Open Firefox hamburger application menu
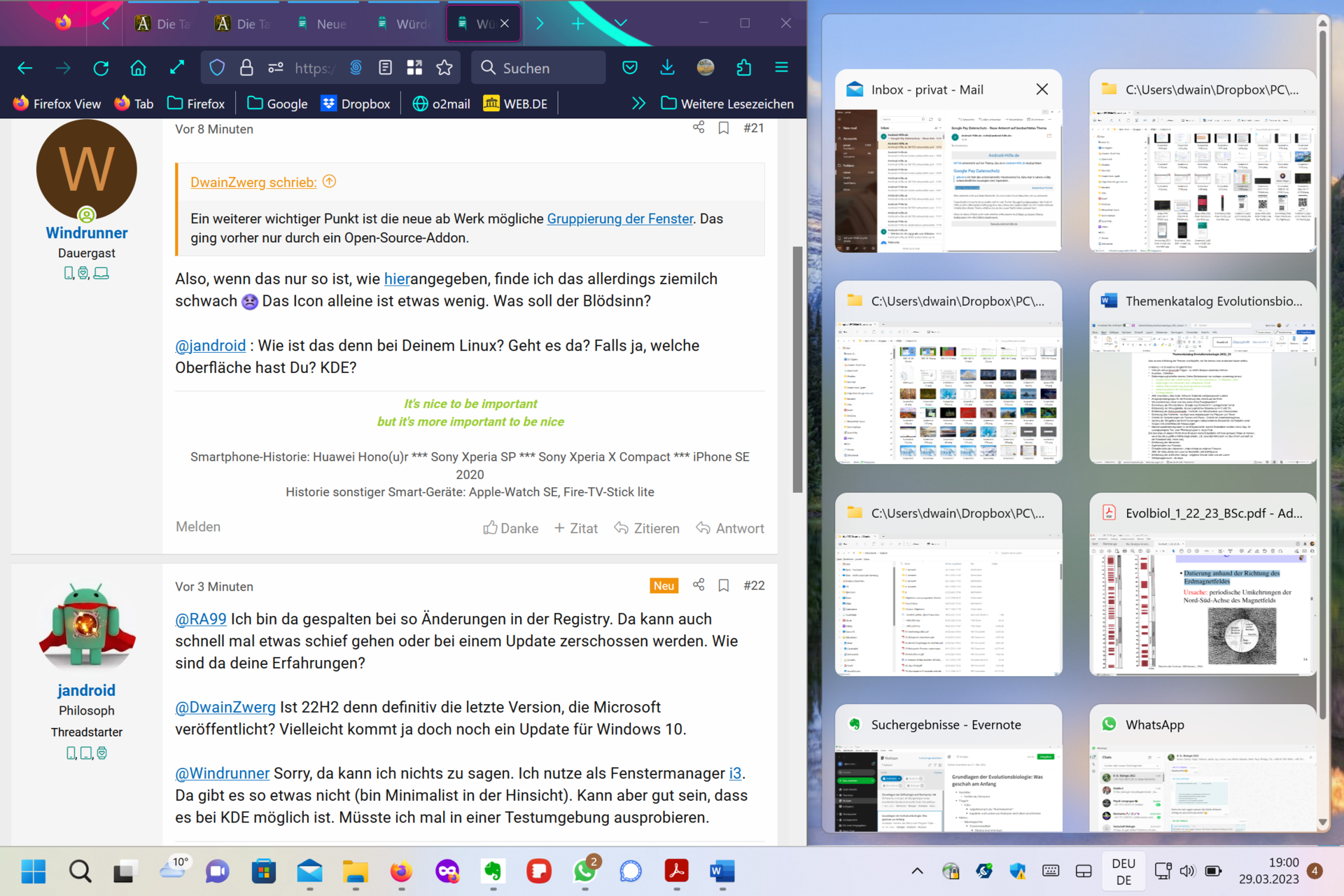 pyautogui.click(x=781, y=68)
